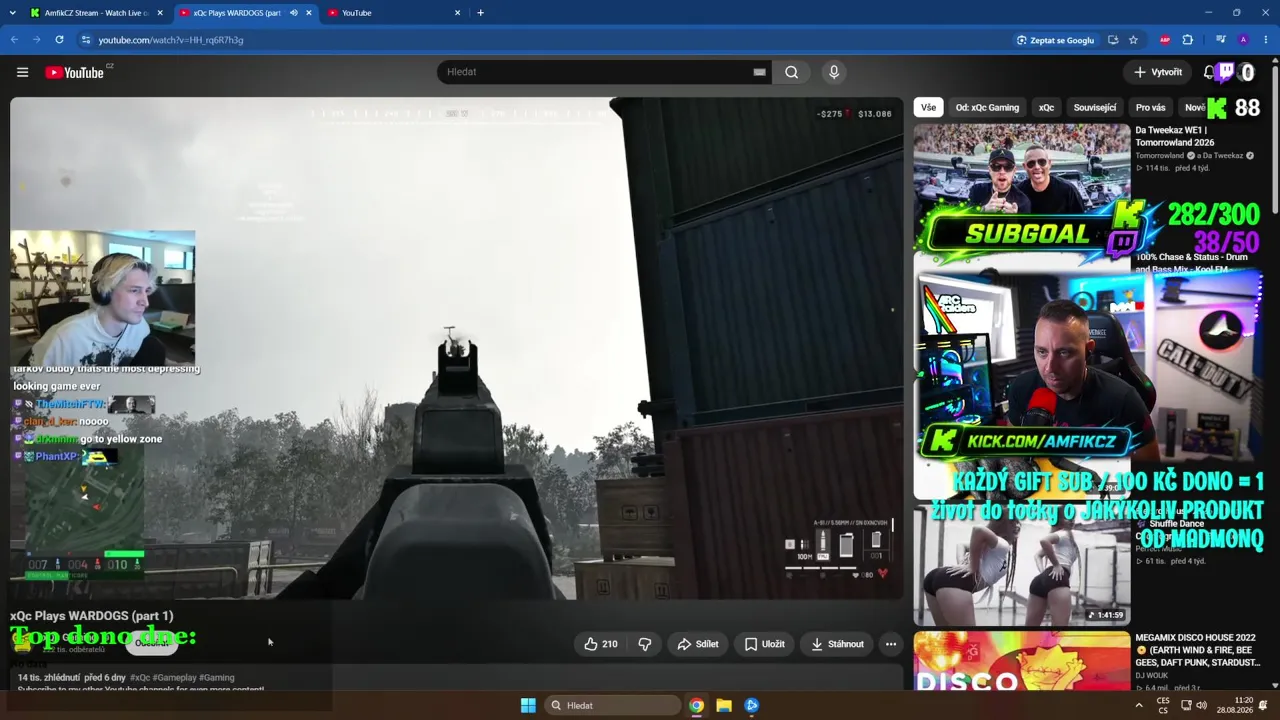Open the YouTube guide hamburger menu

click(22, 72)
